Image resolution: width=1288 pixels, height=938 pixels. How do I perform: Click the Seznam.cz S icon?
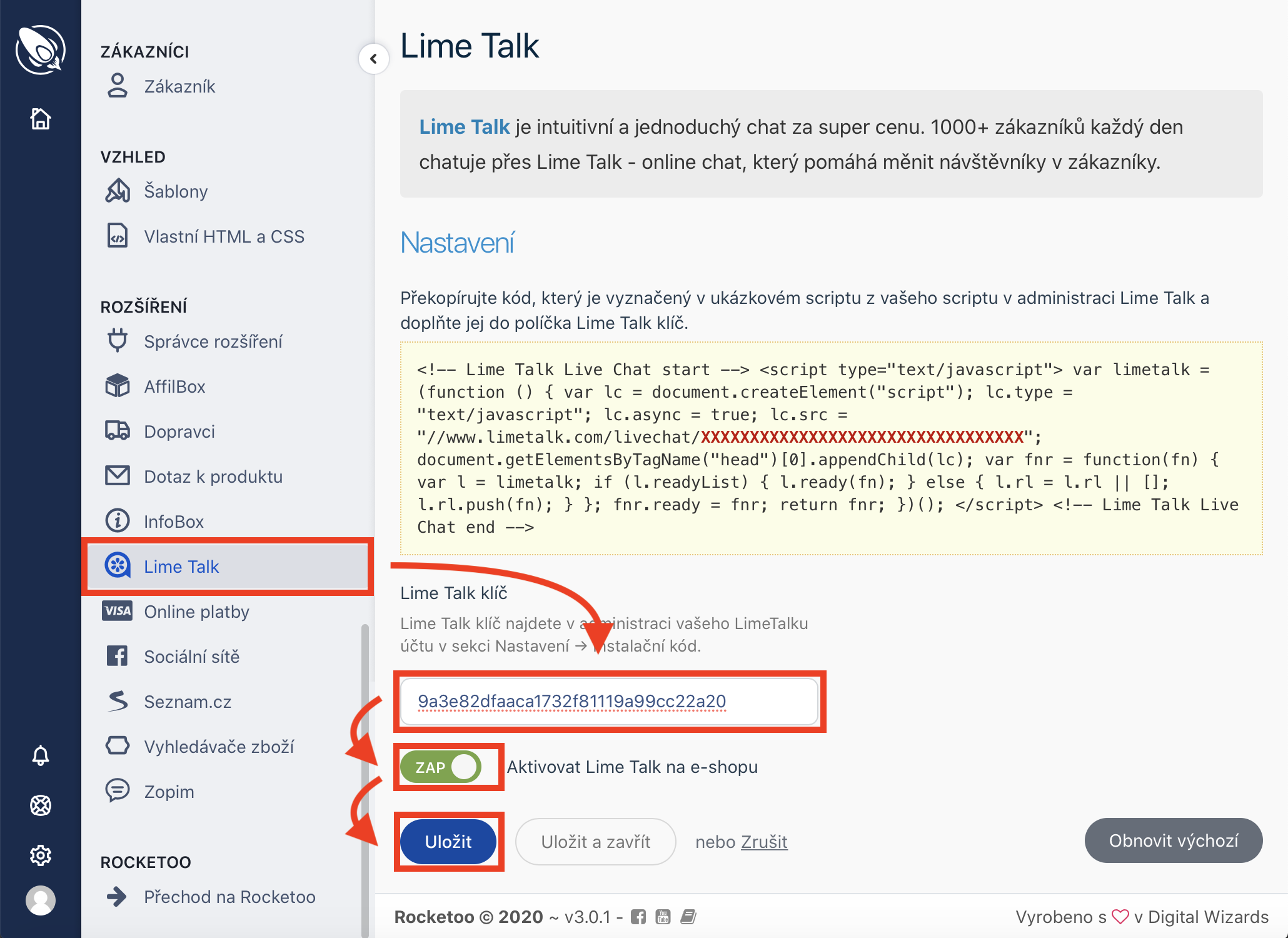(x=118, y=701)
